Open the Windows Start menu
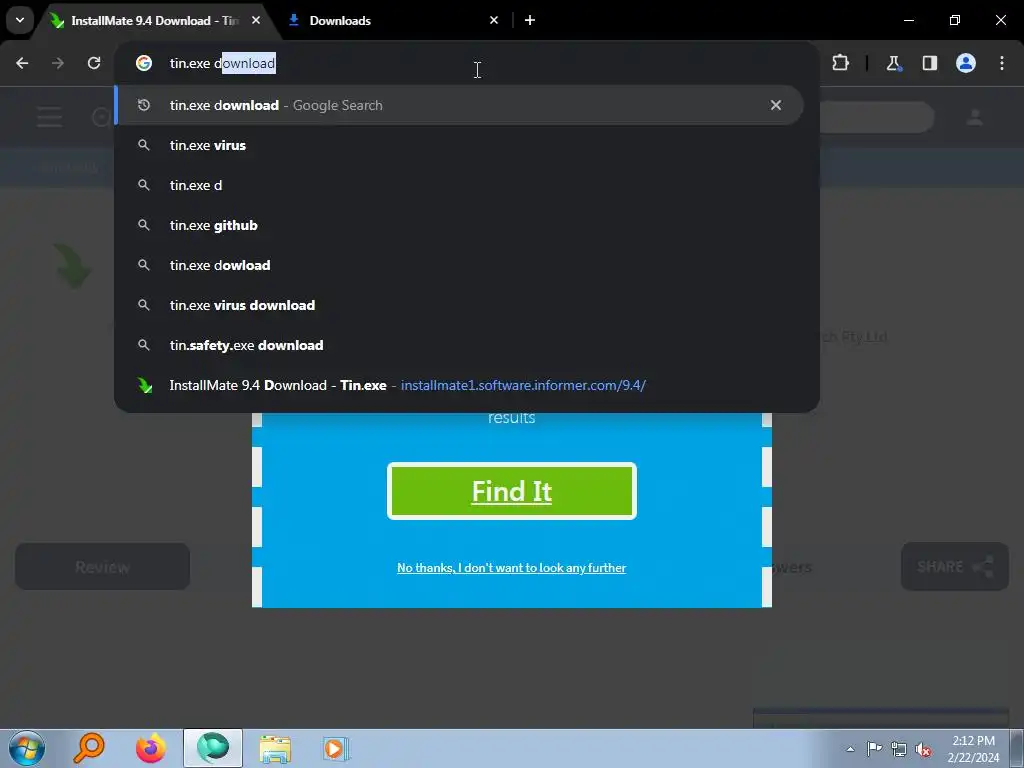Screen dimensions: 1024x768 pyautogui.click(x=26, y=748)
